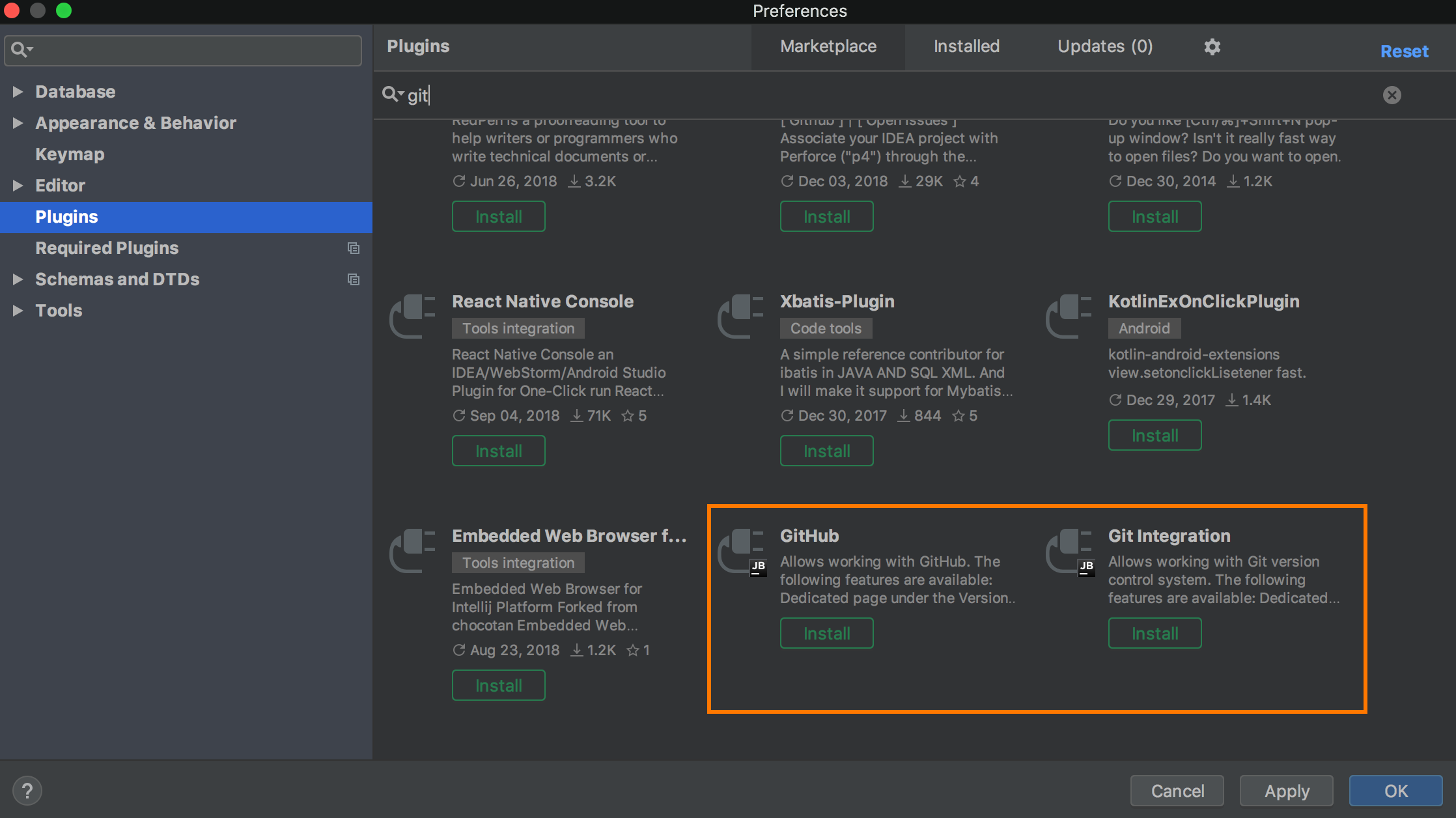Expand Appearance & Behavior settings
This screenshot has width=1456, height=818.
point(18,123)
